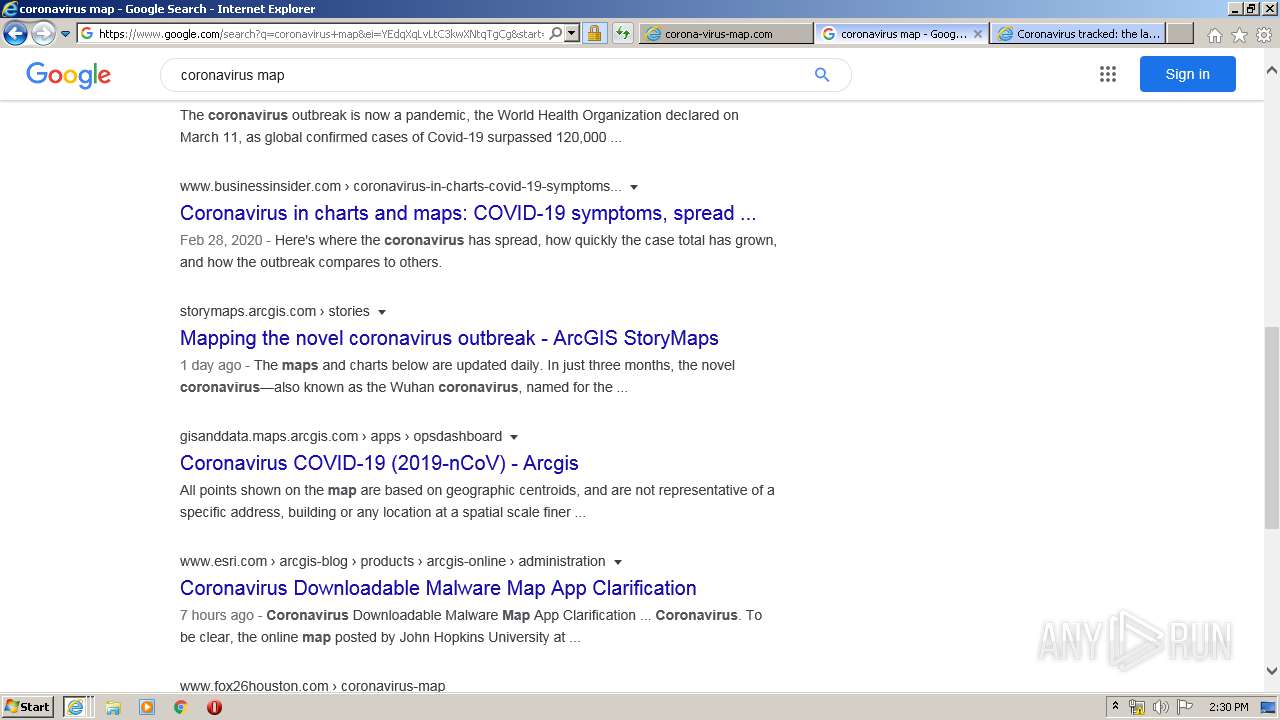
Task: Open the recent pages dropdown arrow
Action: pos(66,34)
